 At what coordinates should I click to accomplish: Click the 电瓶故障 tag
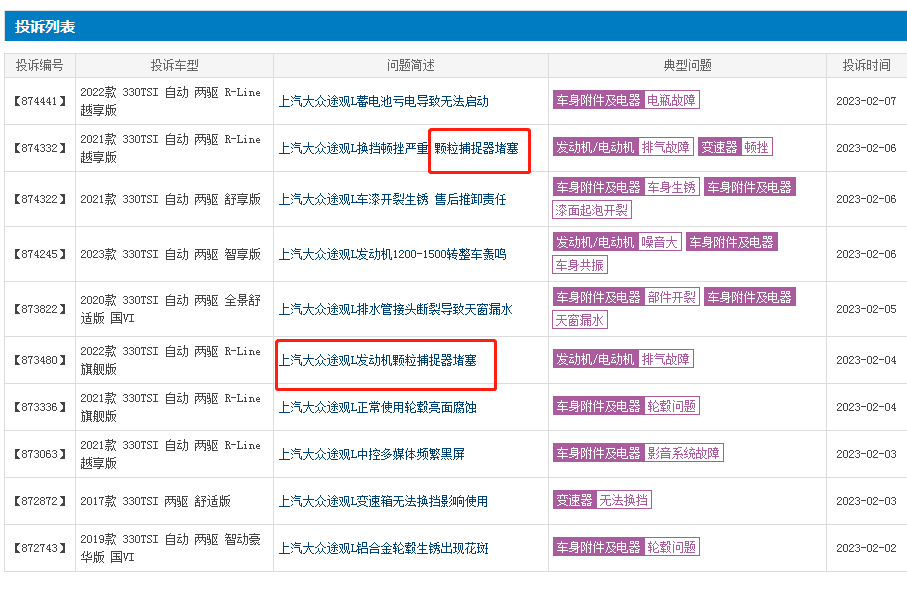(x=671, y=100)
